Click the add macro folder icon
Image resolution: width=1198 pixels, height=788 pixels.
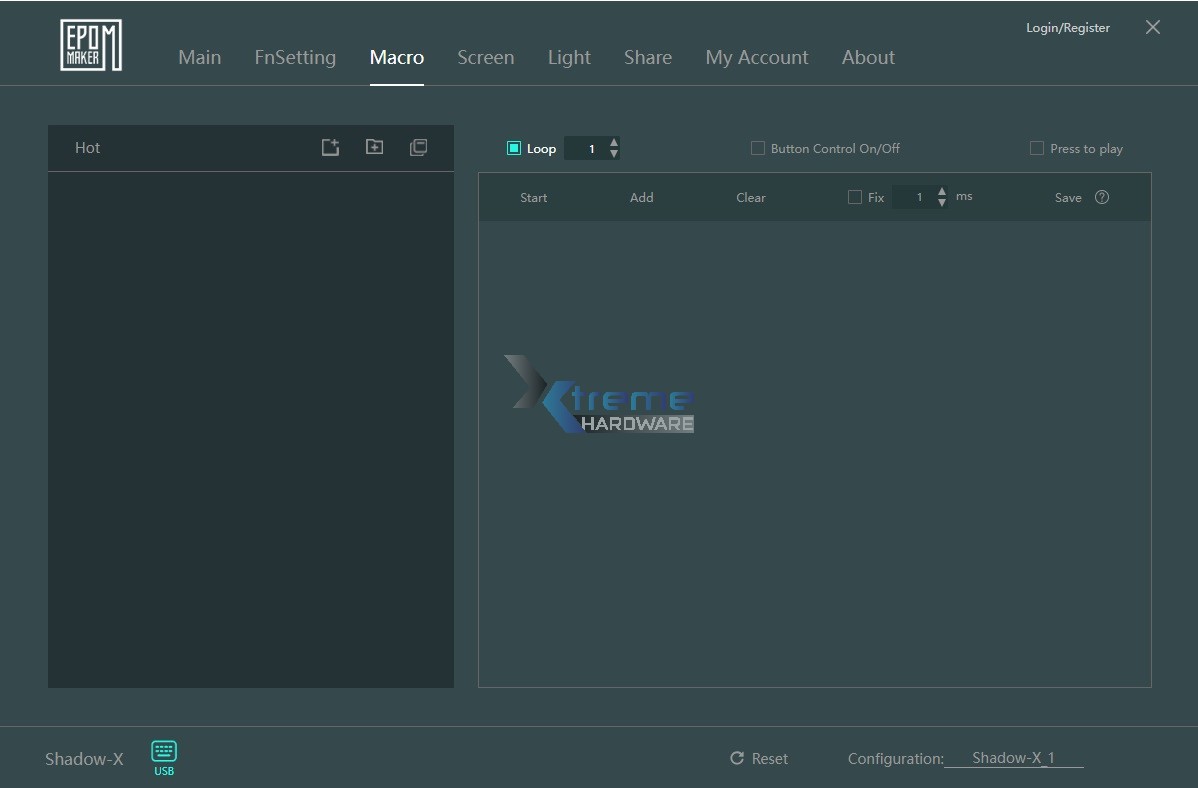tap(374, 148)
